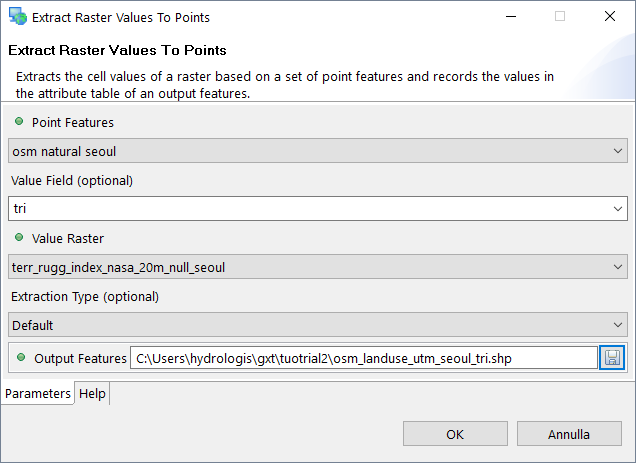
Task: Click the green indicator beside Point Features
Action: [20, 121]
